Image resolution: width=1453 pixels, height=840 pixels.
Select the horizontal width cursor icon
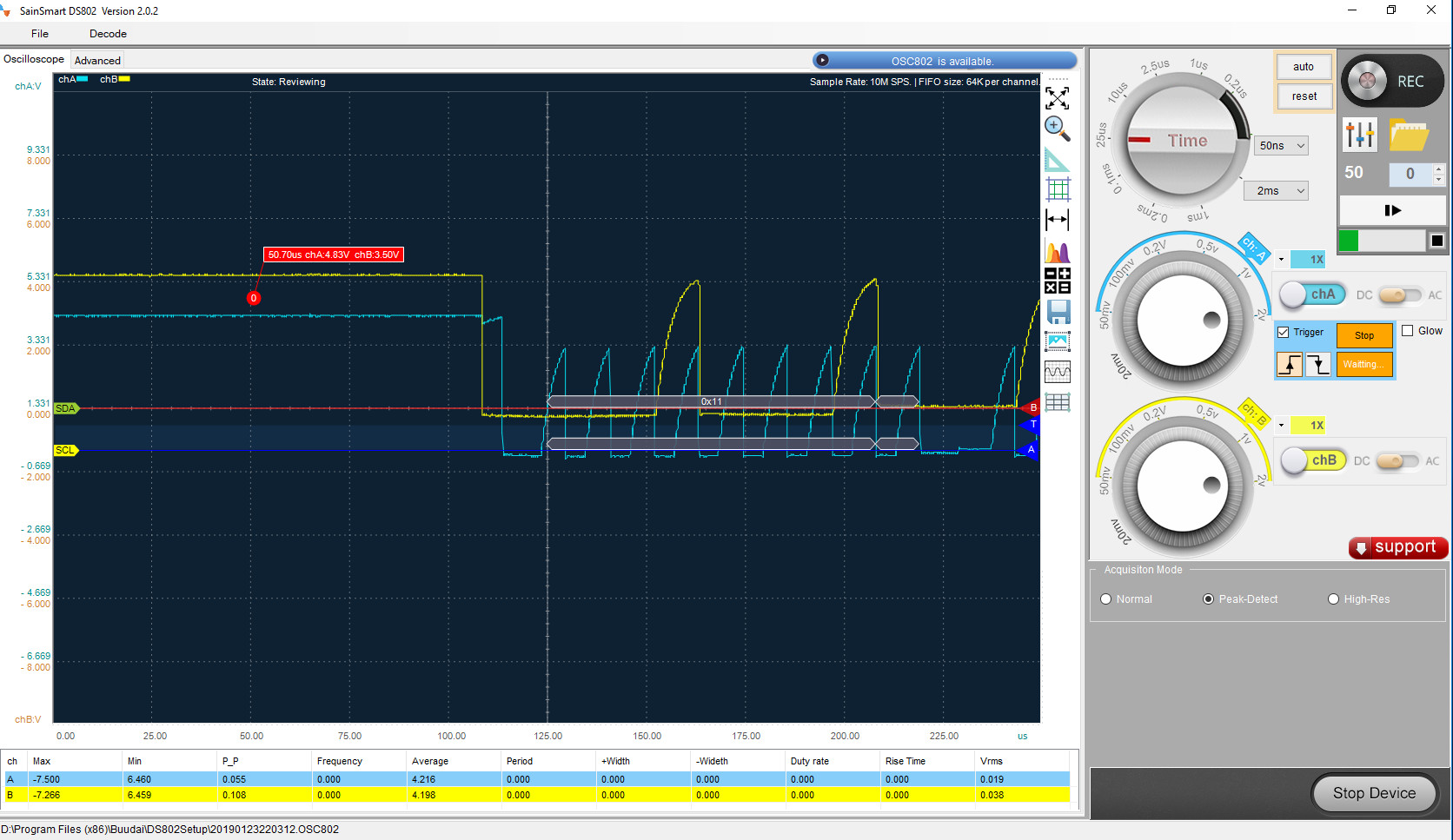point(1057,220)
